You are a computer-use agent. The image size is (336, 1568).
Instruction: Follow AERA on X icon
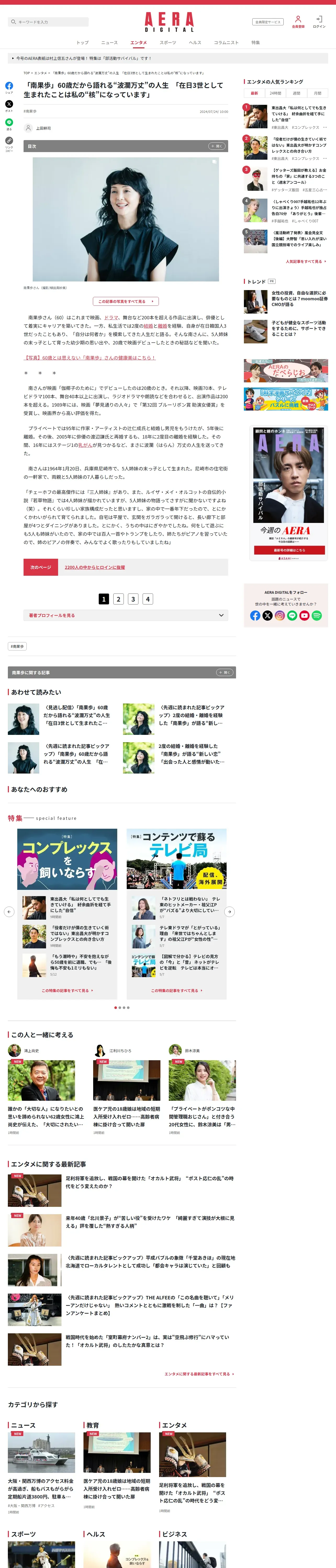pyautogui.click(x=267, y=615)
